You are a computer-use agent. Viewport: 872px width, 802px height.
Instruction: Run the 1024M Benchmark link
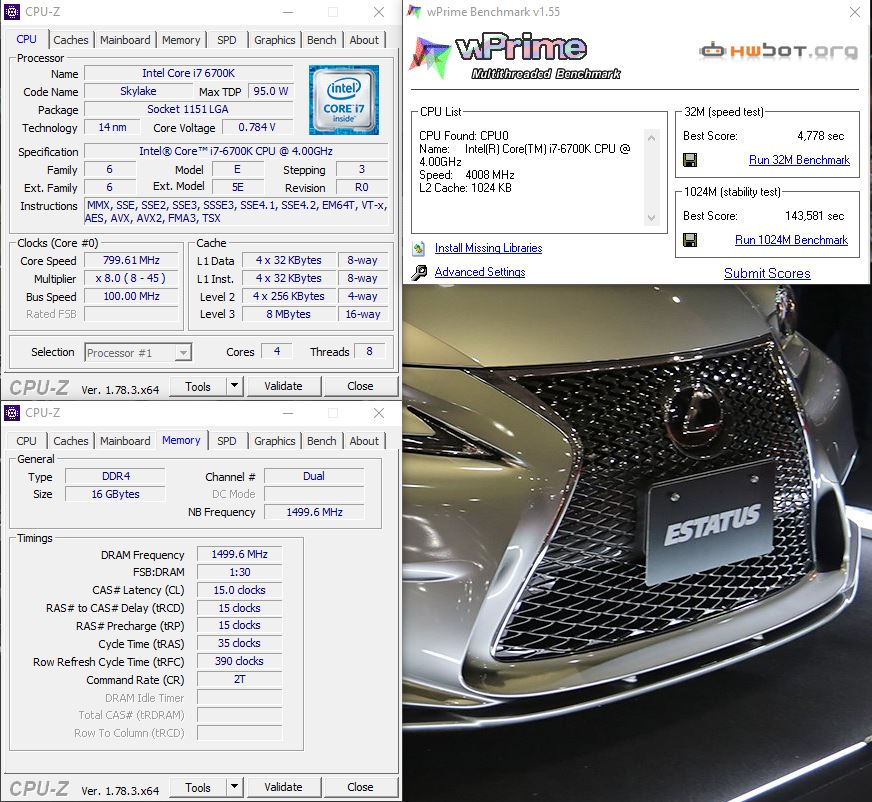(791, 240)
